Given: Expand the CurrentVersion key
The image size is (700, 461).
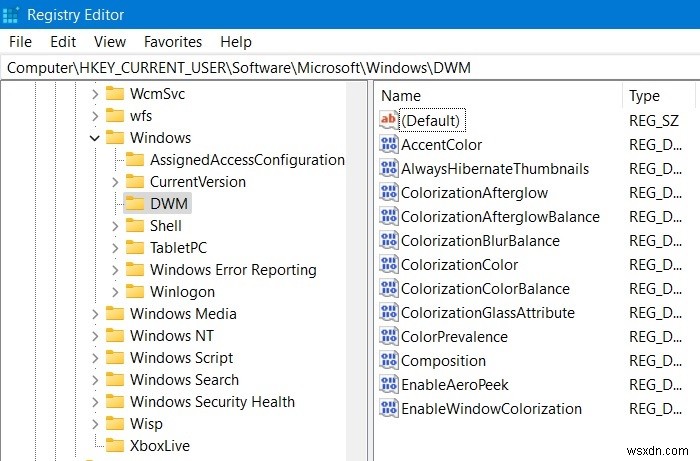Looking at the screenshot, I should point(115,182).
